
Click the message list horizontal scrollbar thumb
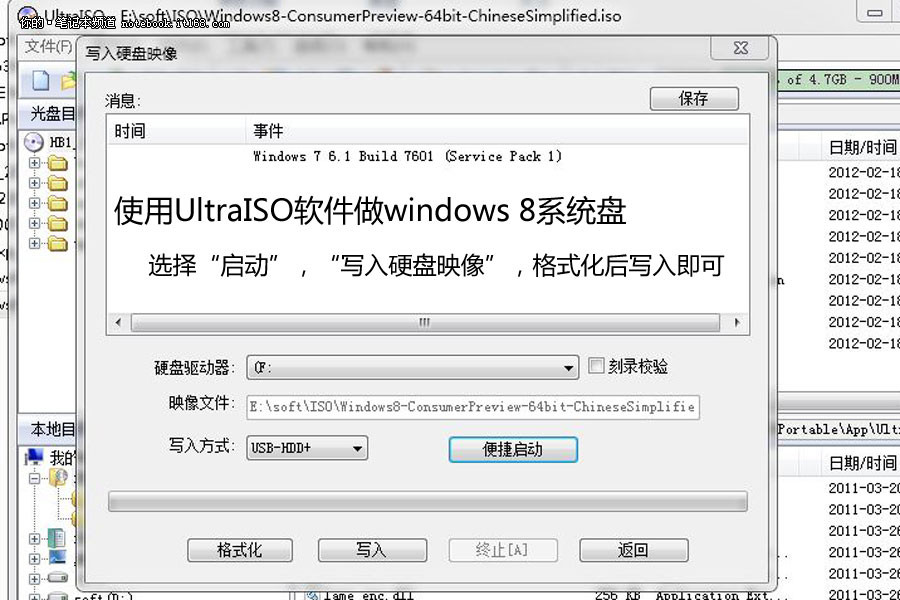coord(425,322)
